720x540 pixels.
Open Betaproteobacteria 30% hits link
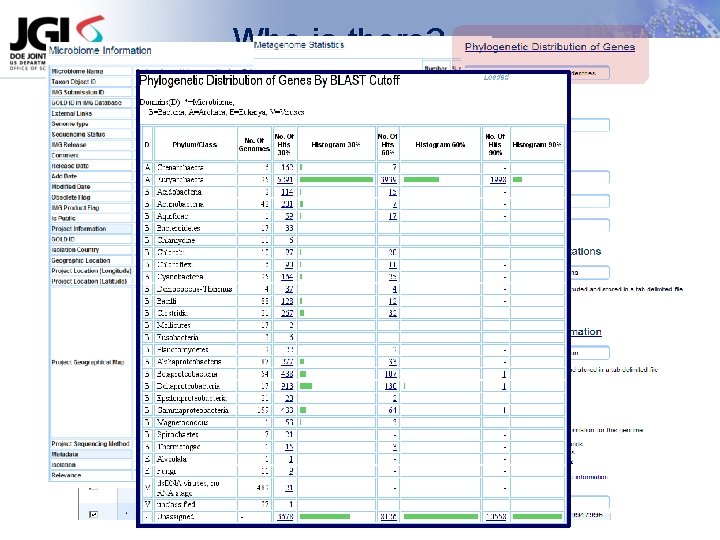click(287, 374)
